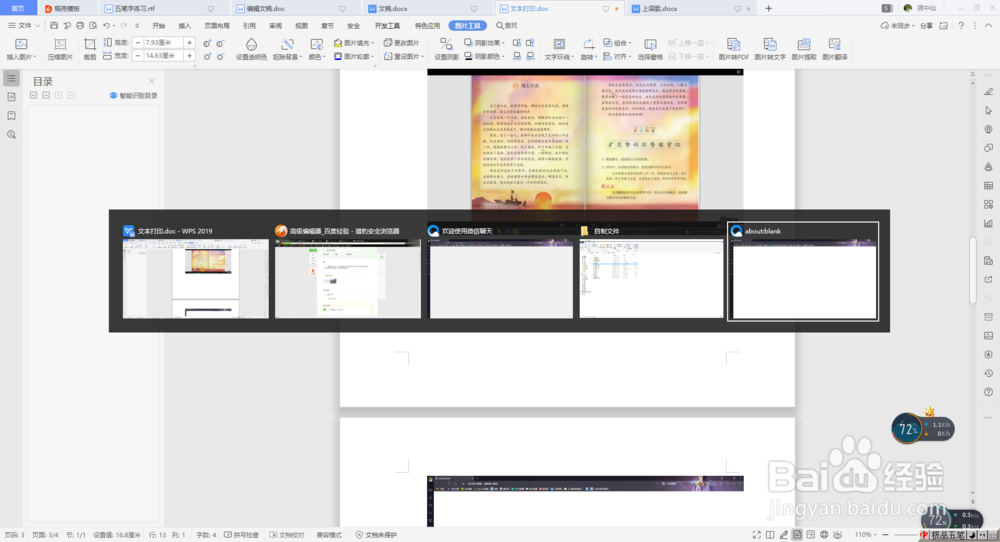
Task: Open the 未同步 sync status dropdown
Action: (897, 26)
